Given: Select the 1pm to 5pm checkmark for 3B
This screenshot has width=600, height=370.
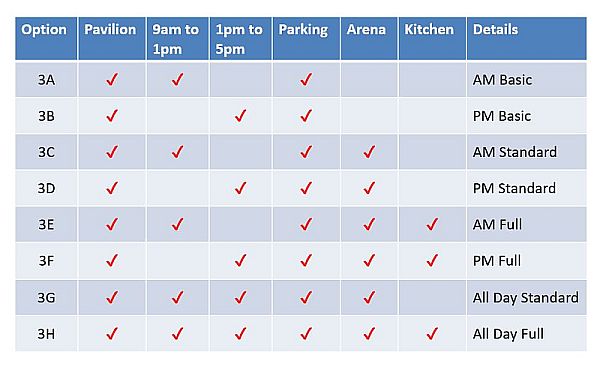Looking at the screenshot, I should coord(241,116).
